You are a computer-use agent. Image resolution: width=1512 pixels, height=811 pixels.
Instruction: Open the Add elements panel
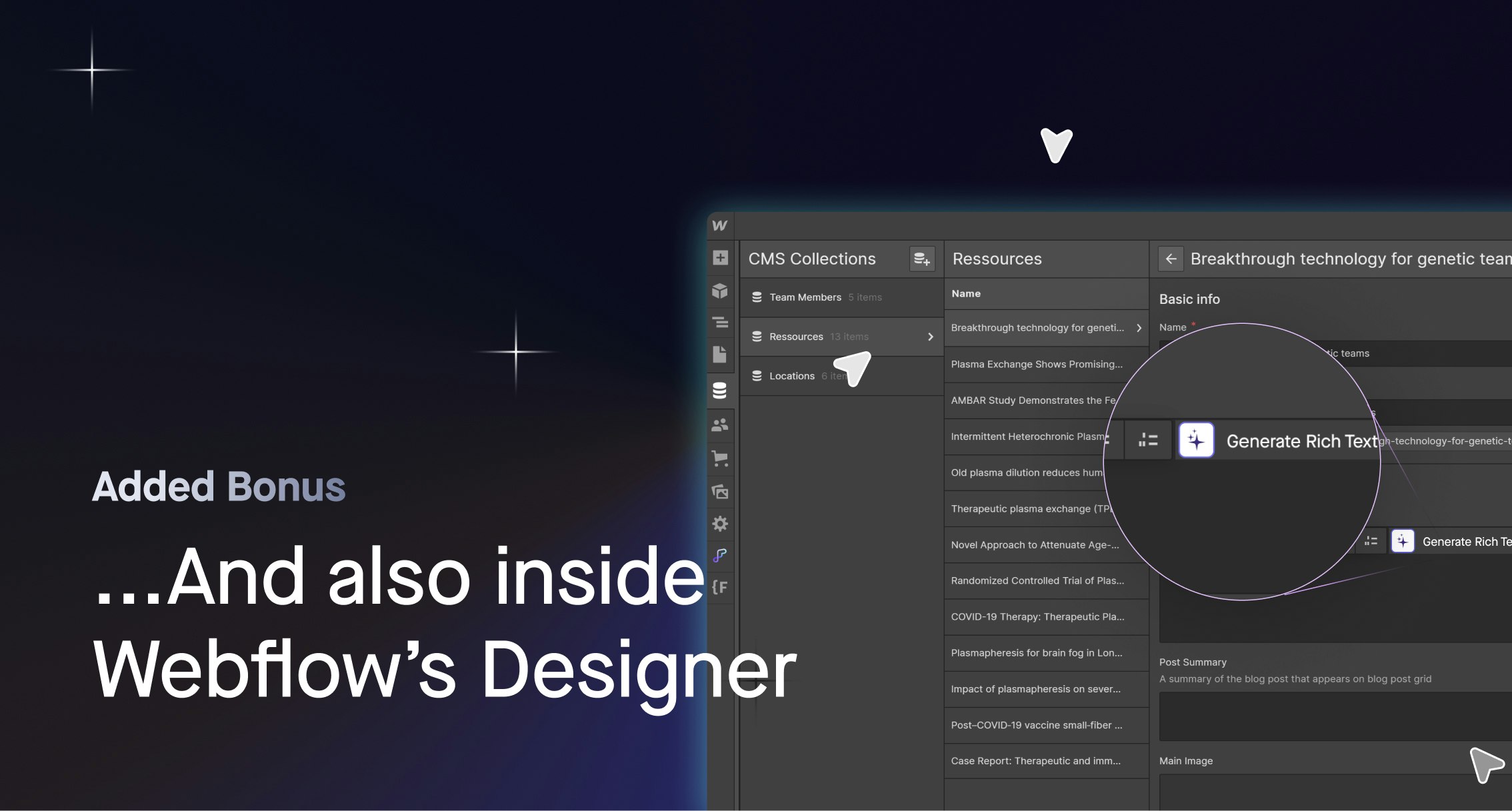[x=720, y=258]
